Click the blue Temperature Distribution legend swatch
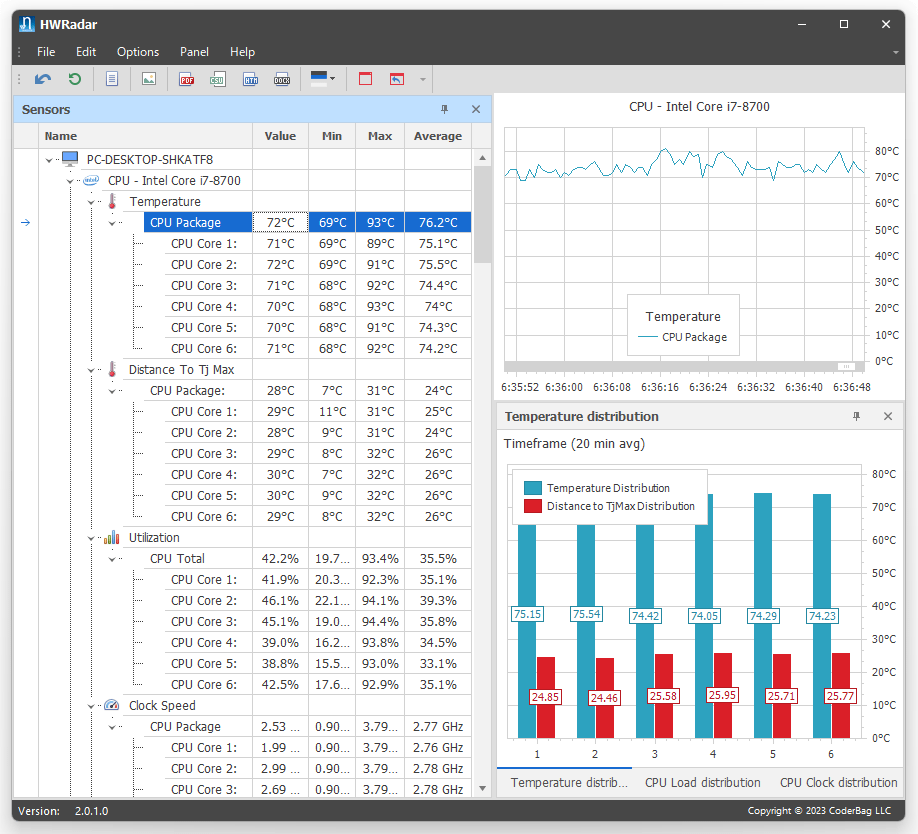The width and height of the screenshot is (918, 834). (x=533, y=488)
